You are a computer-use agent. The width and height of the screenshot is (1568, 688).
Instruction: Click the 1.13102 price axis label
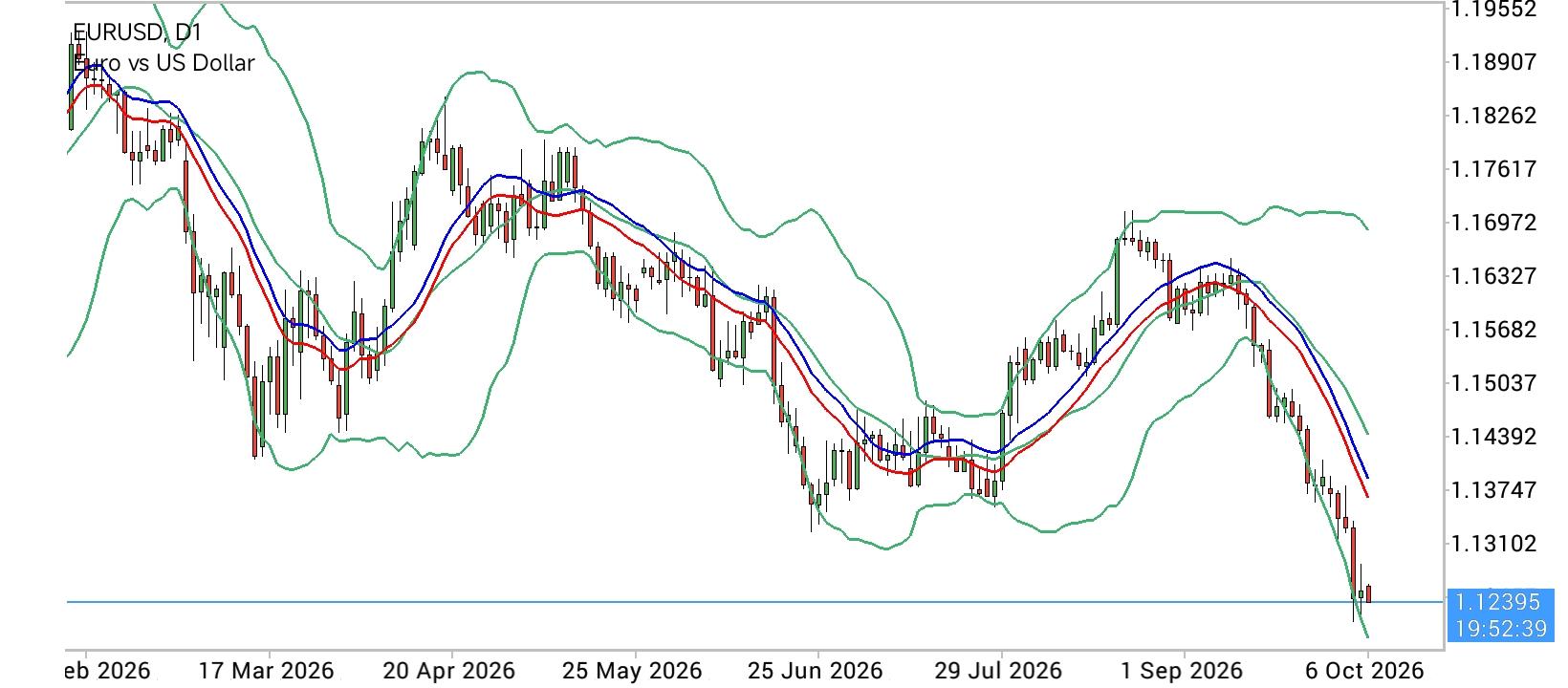[1493, 544]
